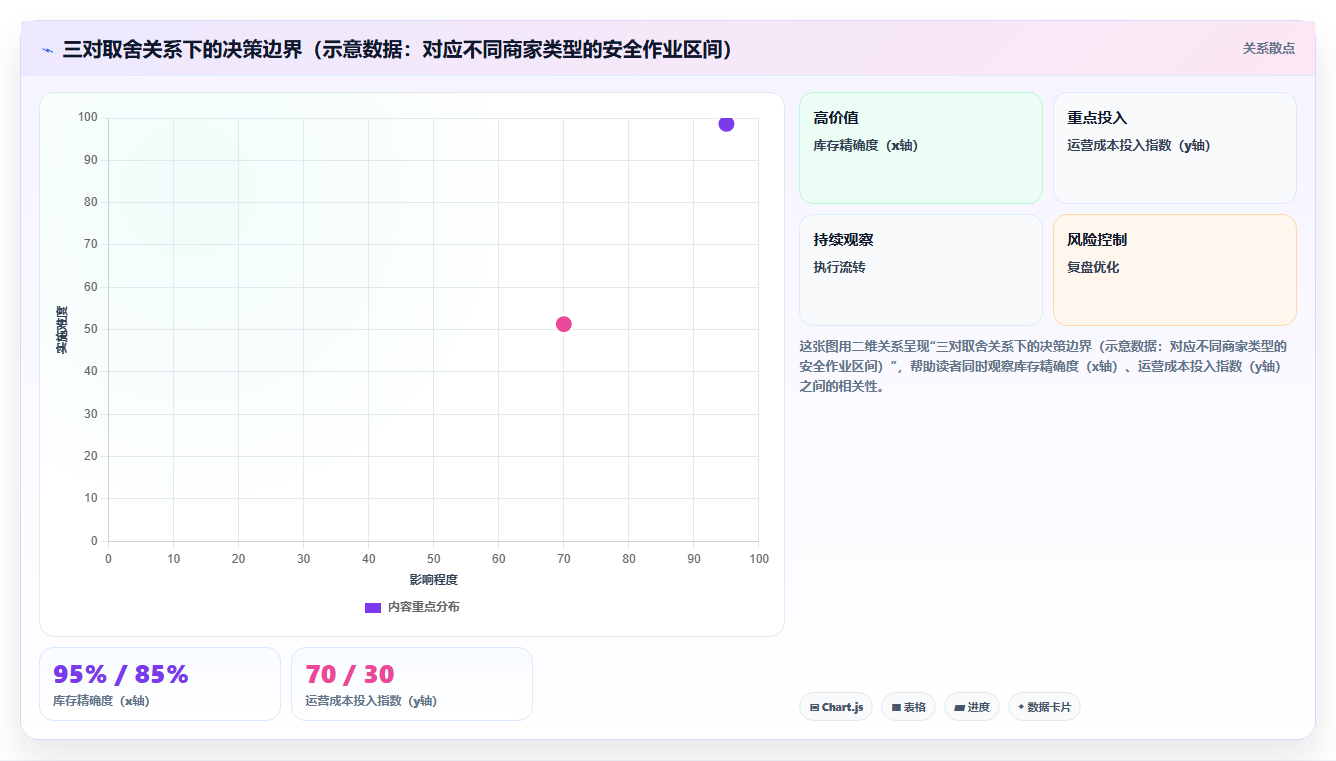Click 执行流转 text in 持续观察 card
Screen dimensions: 1336x761
[x=840, y=268]
